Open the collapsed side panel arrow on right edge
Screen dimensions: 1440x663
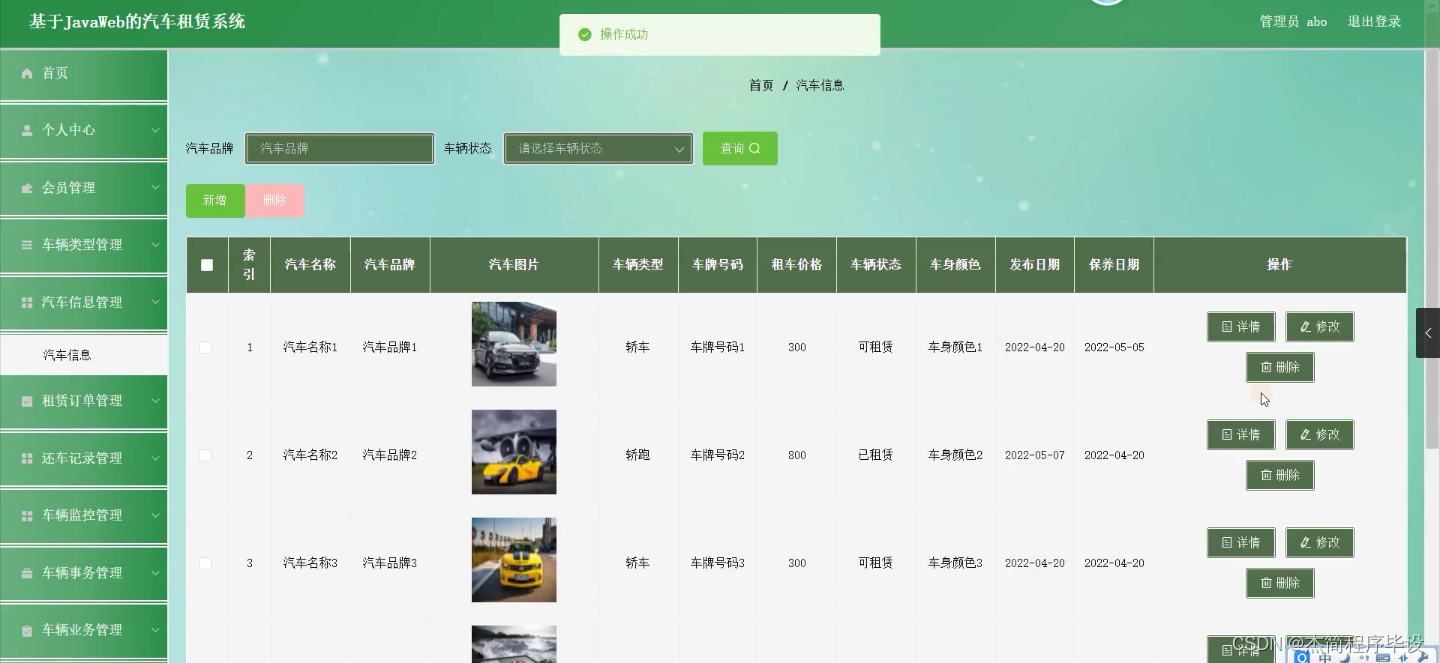pyautogui.click(x=1428, y=333)
